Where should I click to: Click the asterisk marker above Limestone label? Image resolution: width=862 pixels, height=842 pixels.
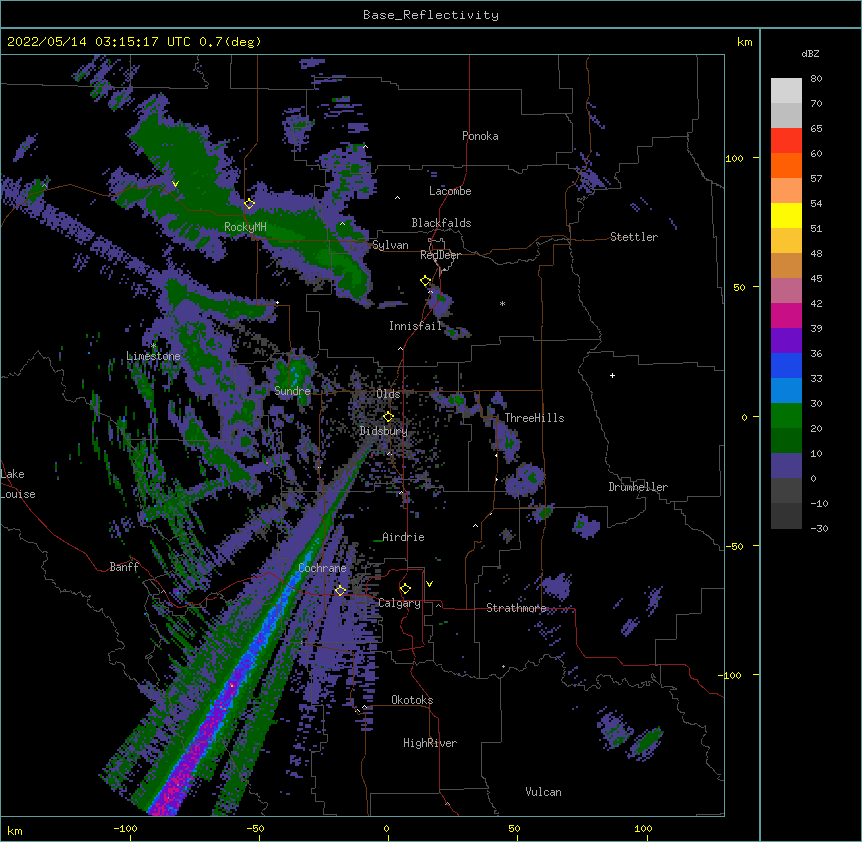point(154,346)
